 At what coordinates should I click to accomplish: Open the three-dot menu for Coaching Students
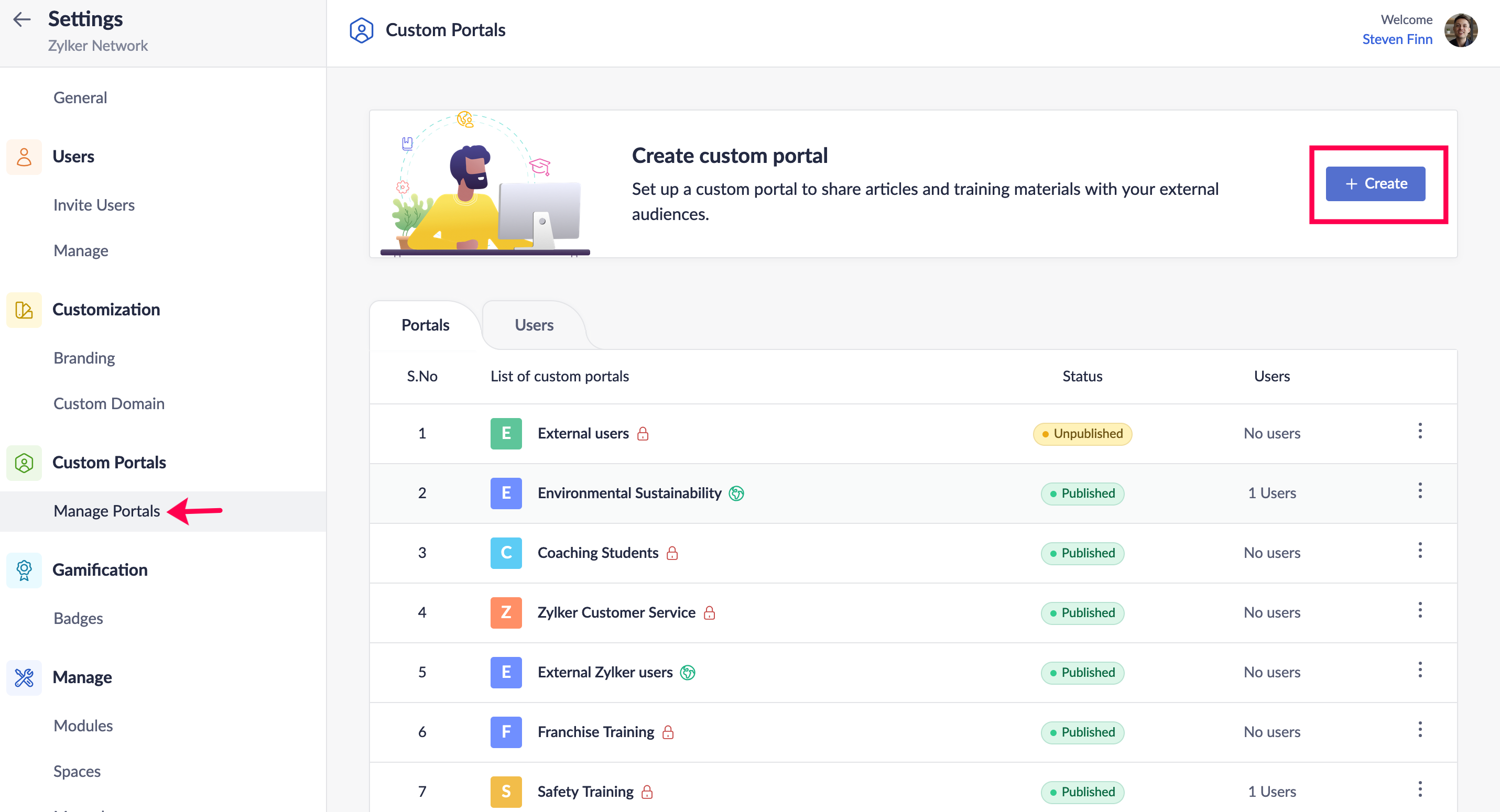click(x=1420, y=551)
